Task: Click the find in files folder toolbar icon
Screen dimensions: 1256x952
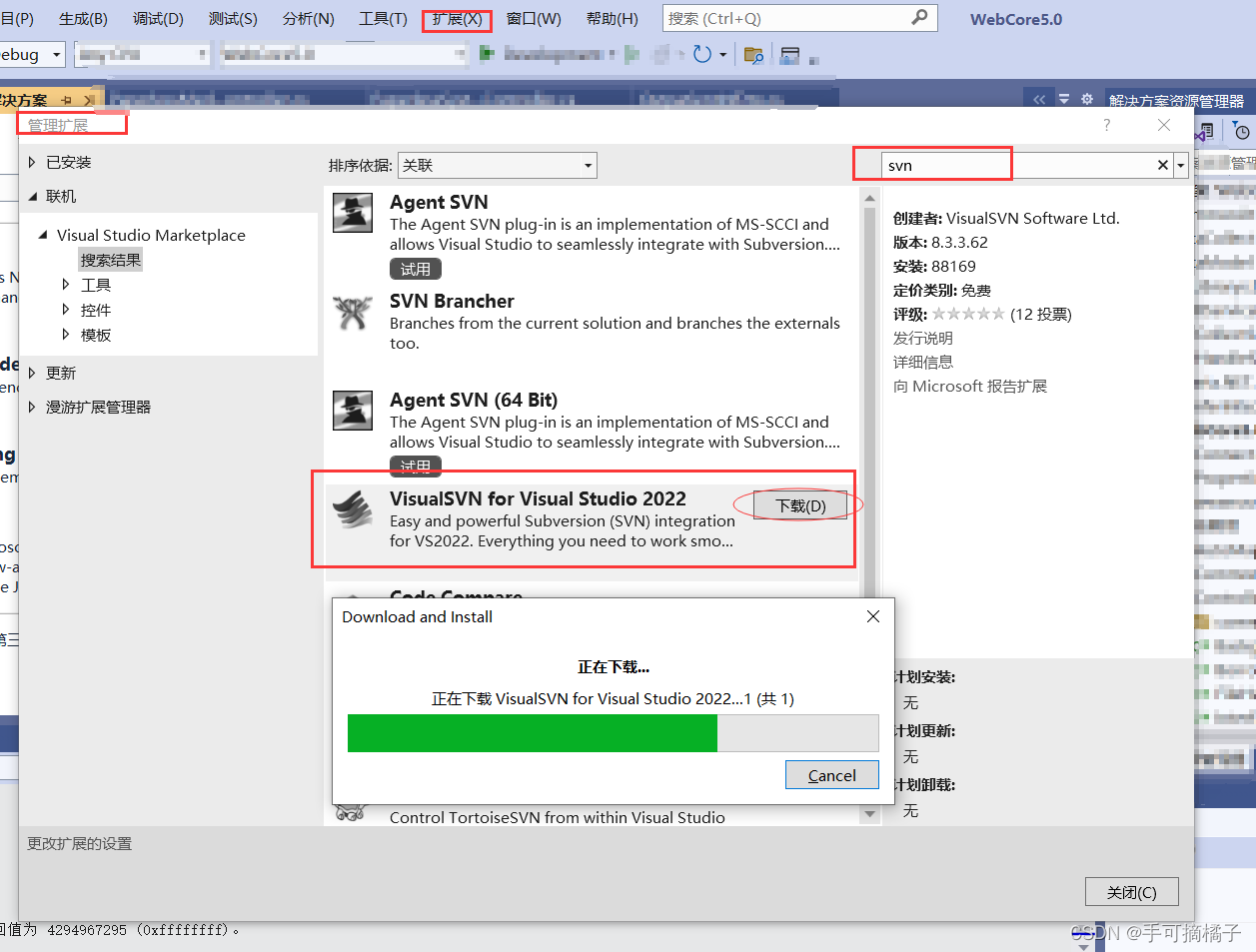Action: [x=753, y=55]
